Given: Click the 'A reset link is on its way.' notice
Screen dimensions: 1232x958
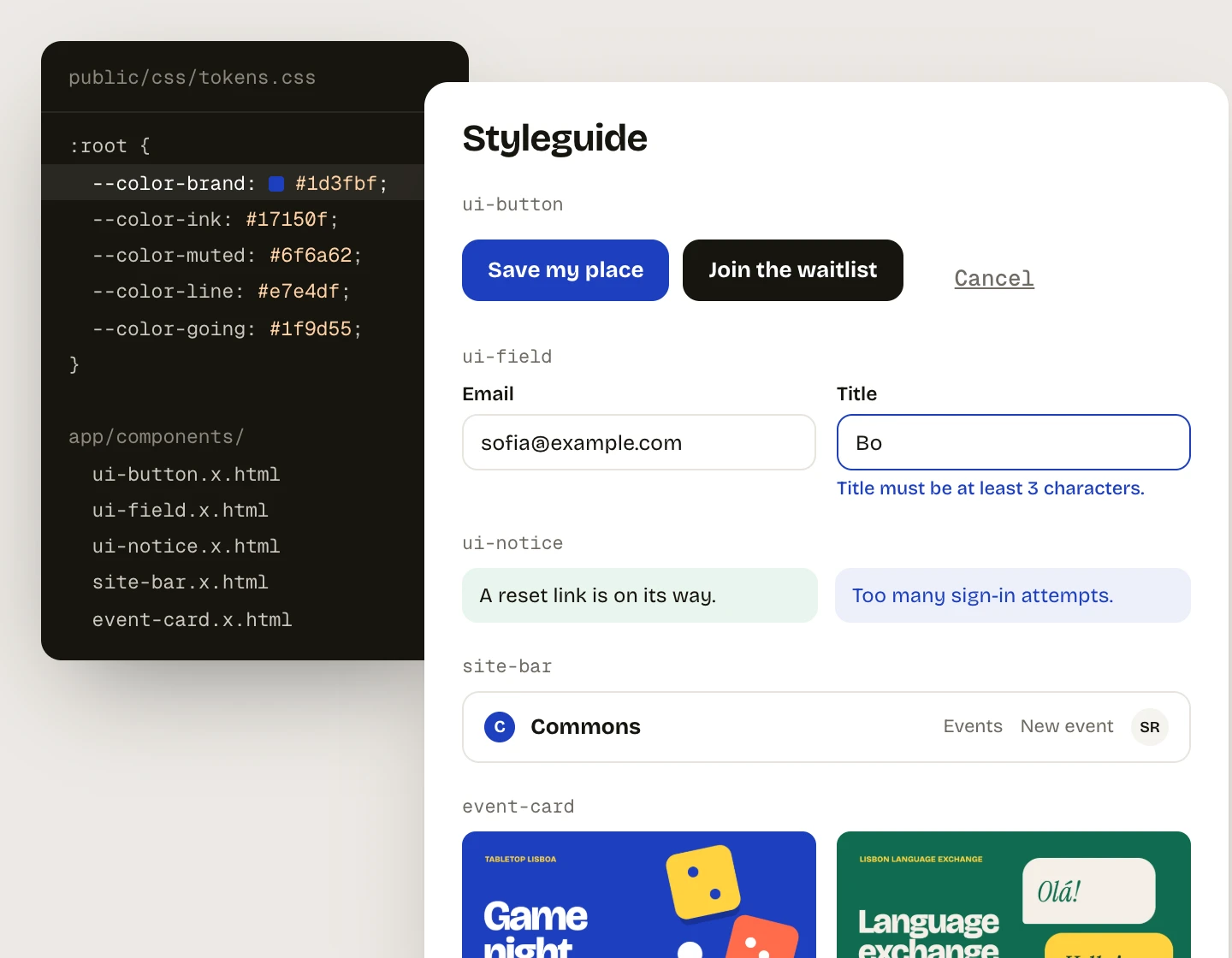Looking at the screenshot, I should pyautogui.click(x=640, y=595).
